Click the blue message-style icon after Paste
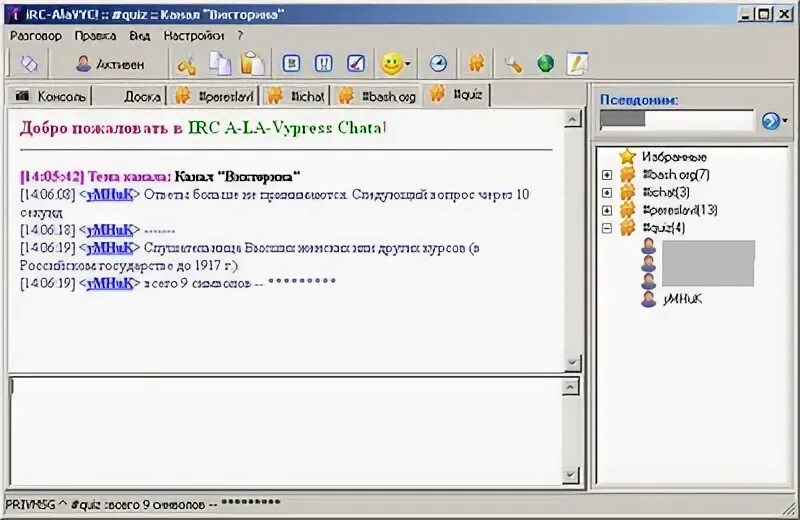Screen dimensions: 800x520 point(291,64)
